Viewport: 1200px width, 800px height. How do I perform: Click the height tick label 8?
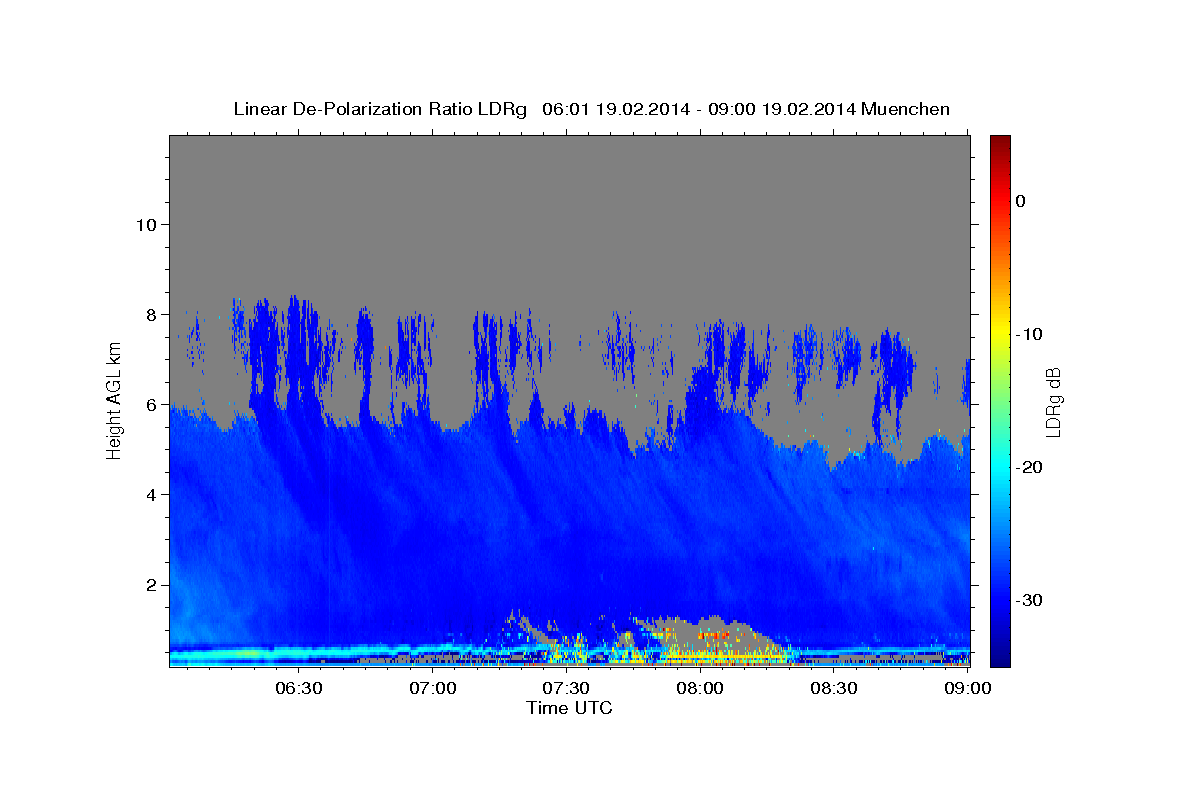[149, 314]
